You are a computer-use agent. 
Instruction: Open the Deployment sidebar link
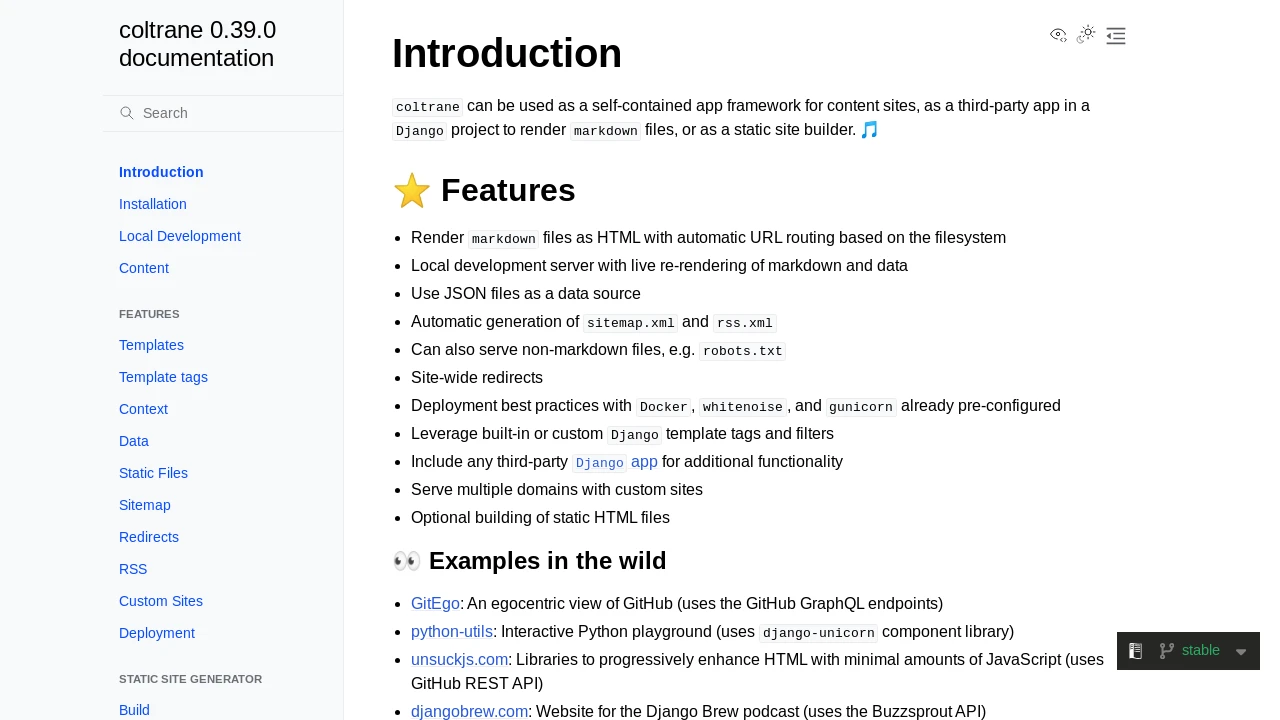click(157, 633)
